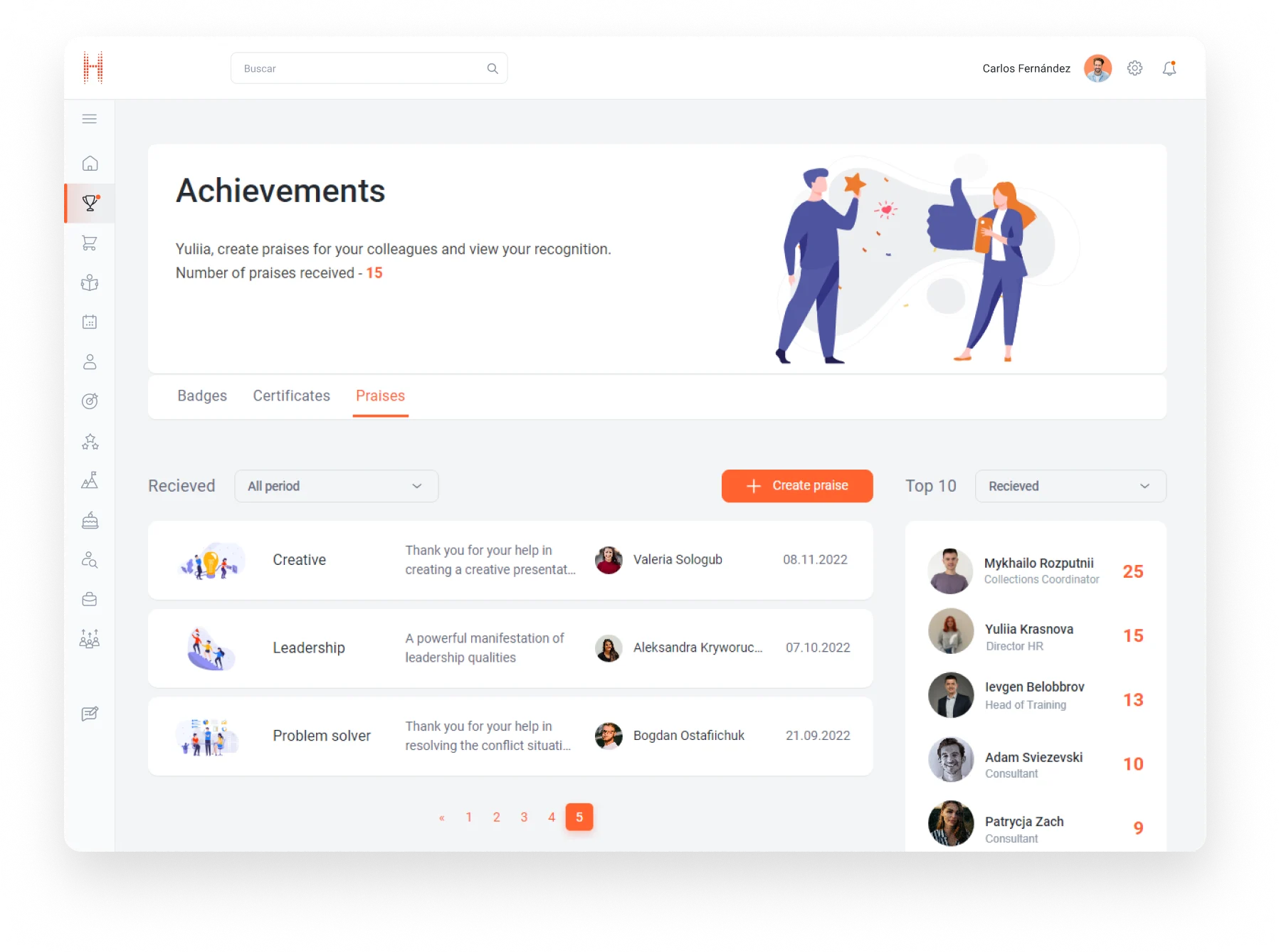Open Mykhailo Rozputnii's profile photo

tap(950, 571)
